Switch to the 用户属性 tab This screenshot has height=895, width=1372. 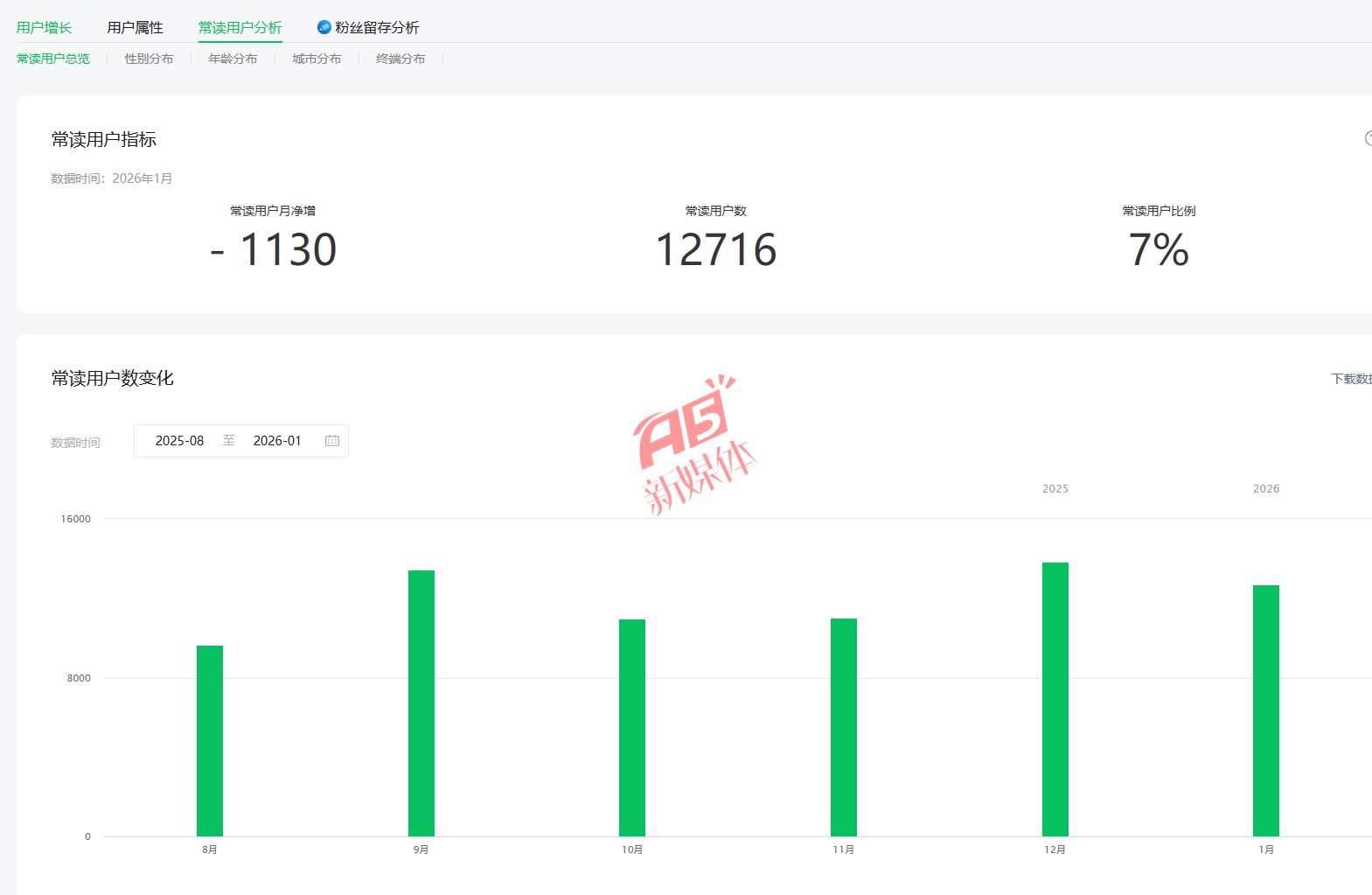click(135, 27)
